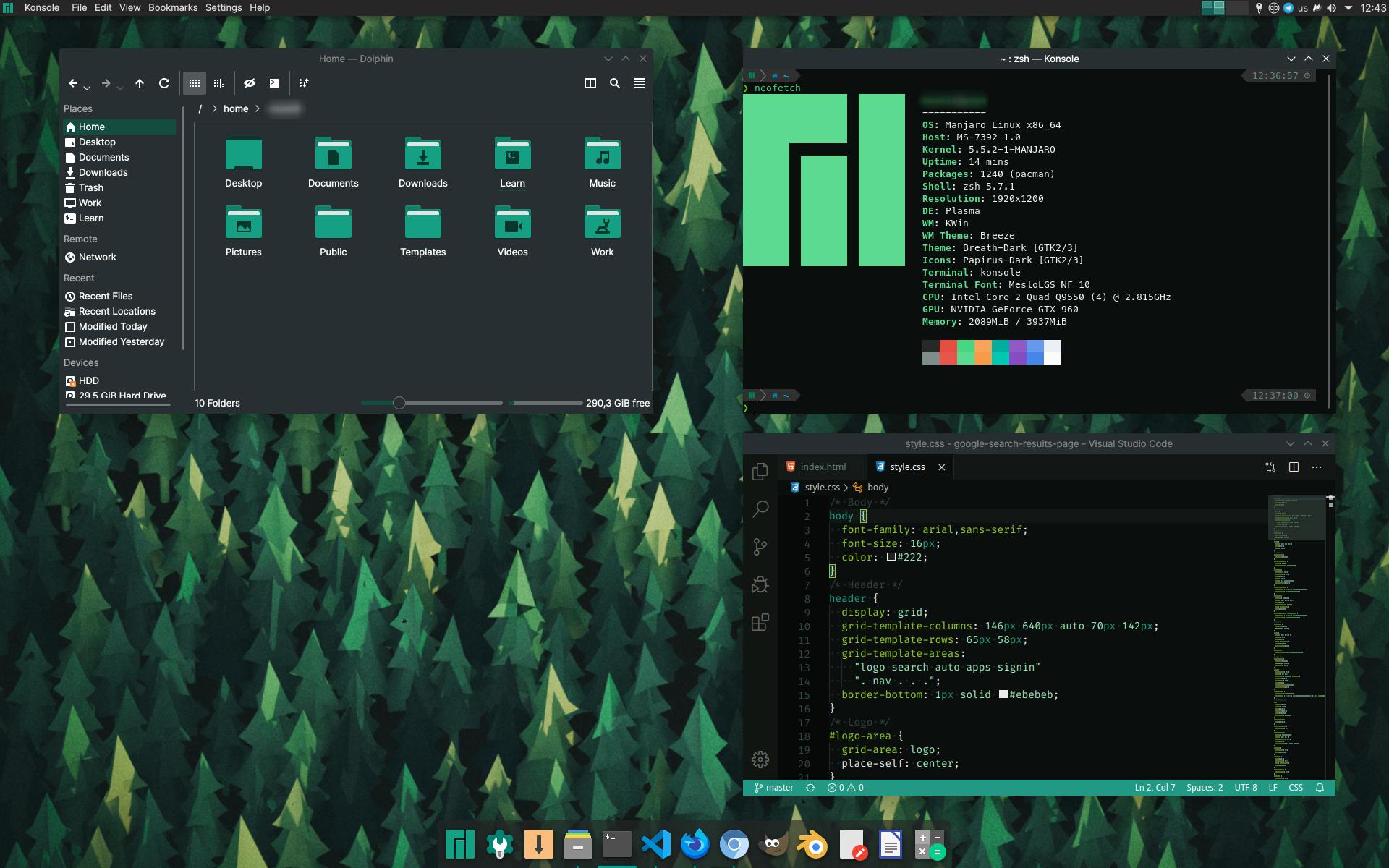Open Downloads in the Places sidebar
Viewport: 1389px width, 868px height.
[103, 172]
